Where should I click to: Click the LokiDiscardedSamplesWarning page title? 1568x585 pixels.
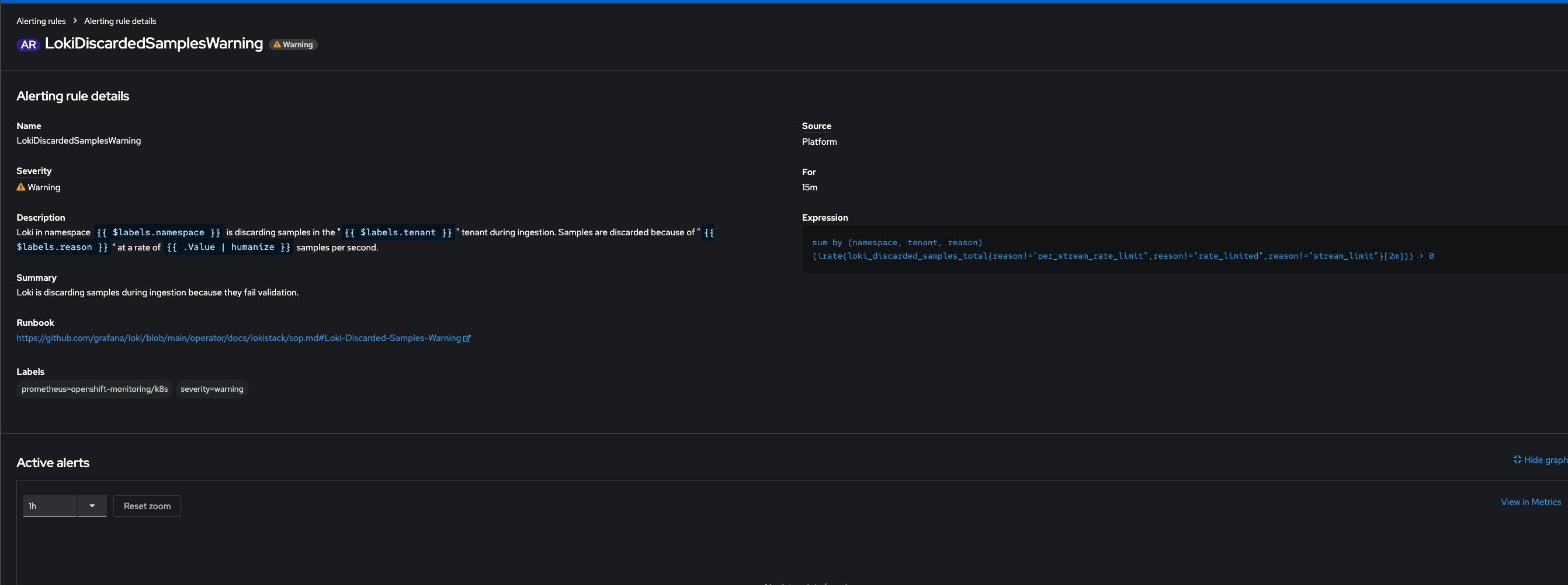click(x=154, y=43)
